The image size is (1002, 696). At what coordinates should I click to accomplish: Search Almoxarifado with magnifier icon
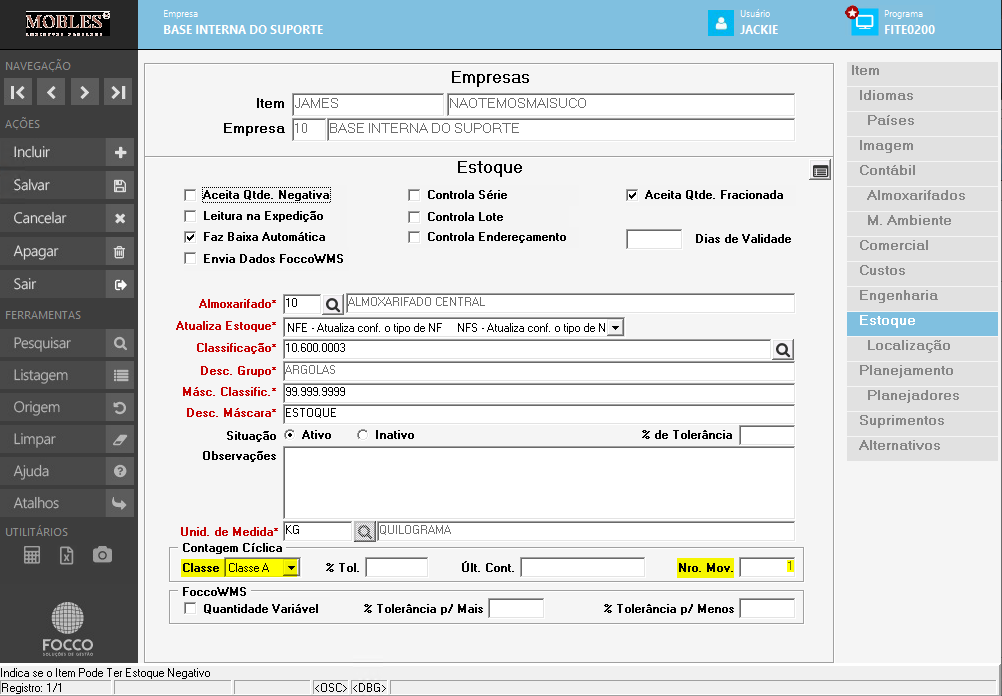click(332, 304)
